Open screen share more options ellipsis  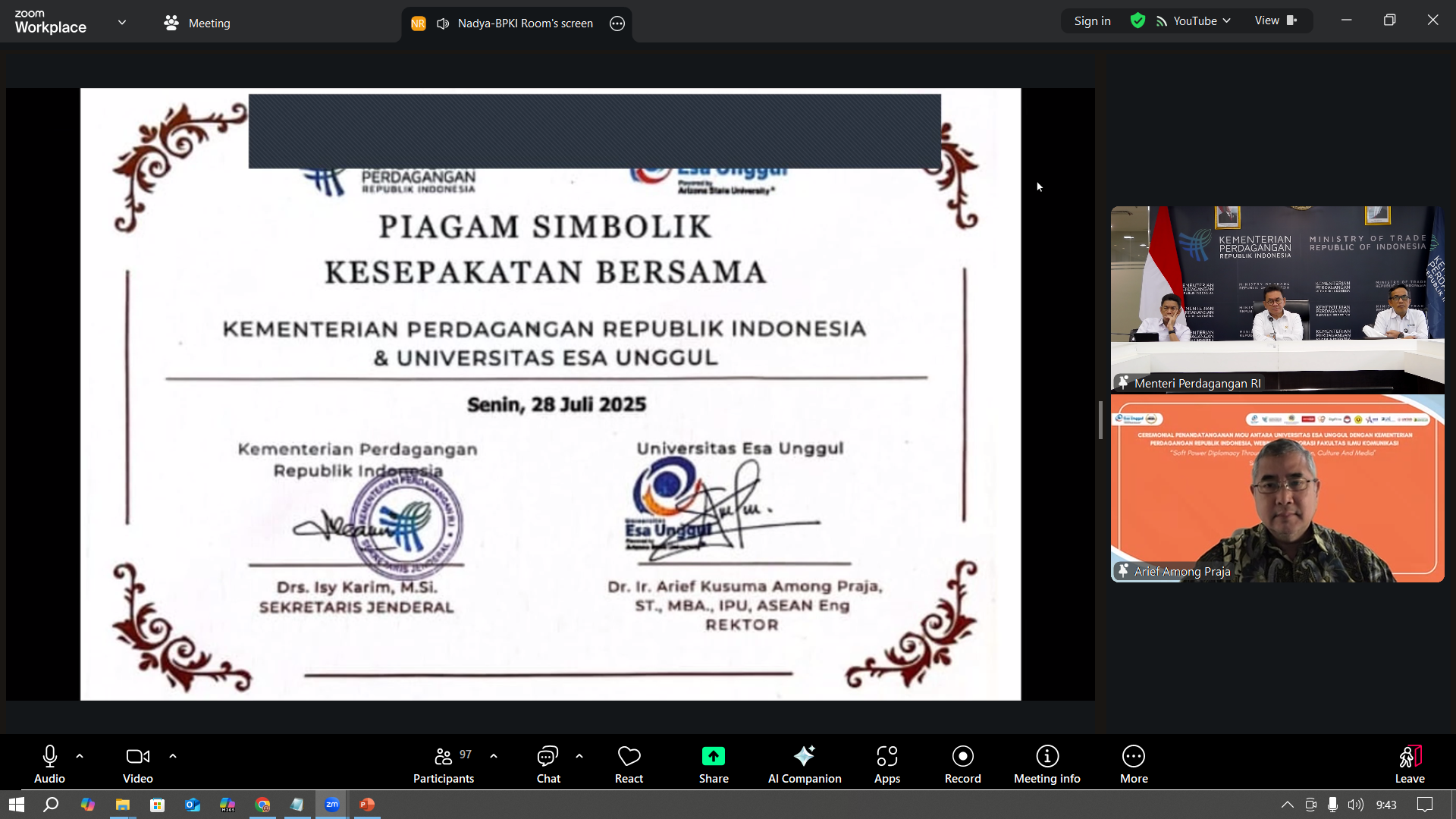(617, 24)
